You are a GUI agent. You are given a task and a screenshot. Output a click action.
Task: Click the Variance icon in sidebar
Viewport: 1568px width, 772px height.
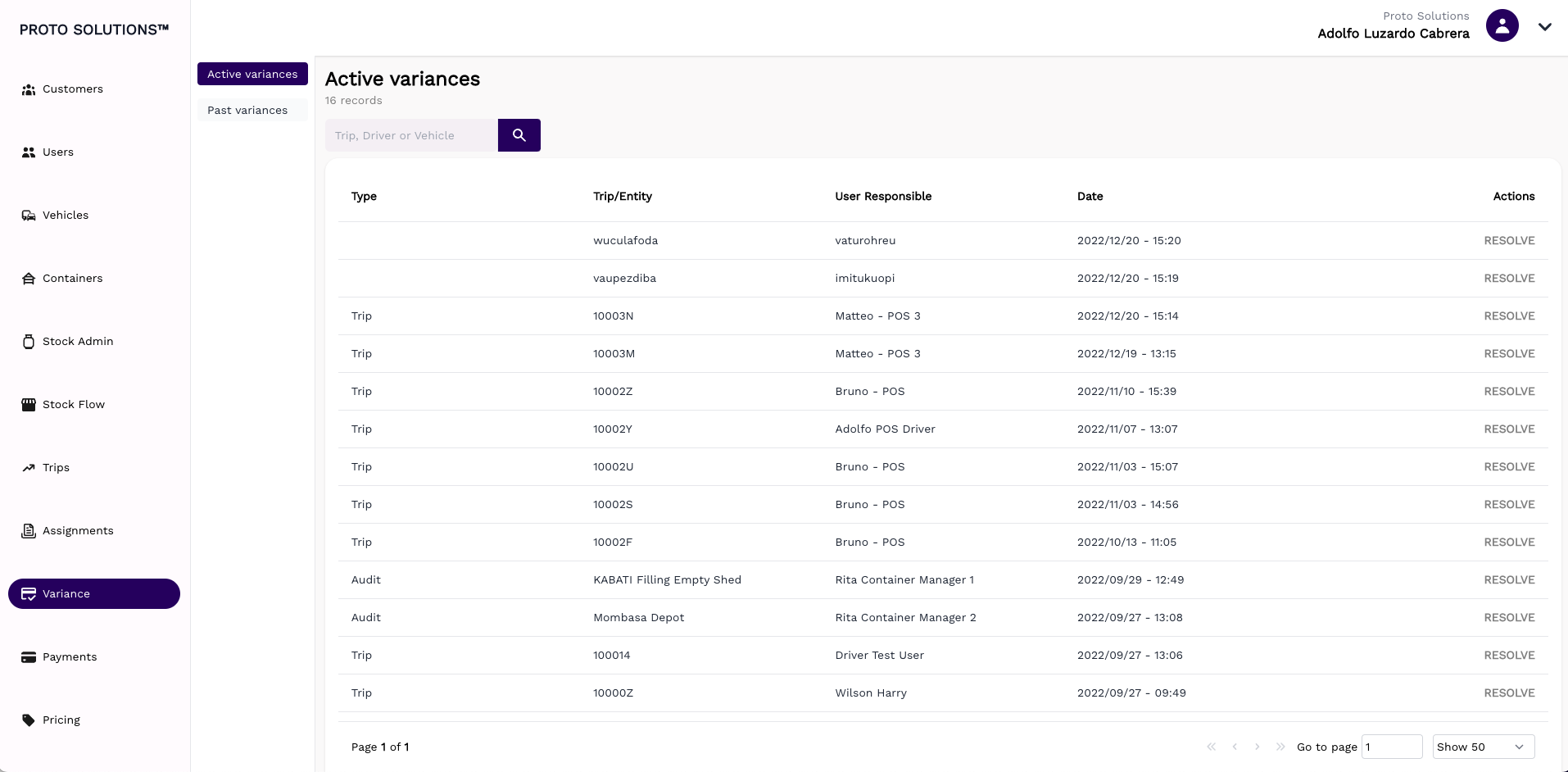[x=29, y=594]
